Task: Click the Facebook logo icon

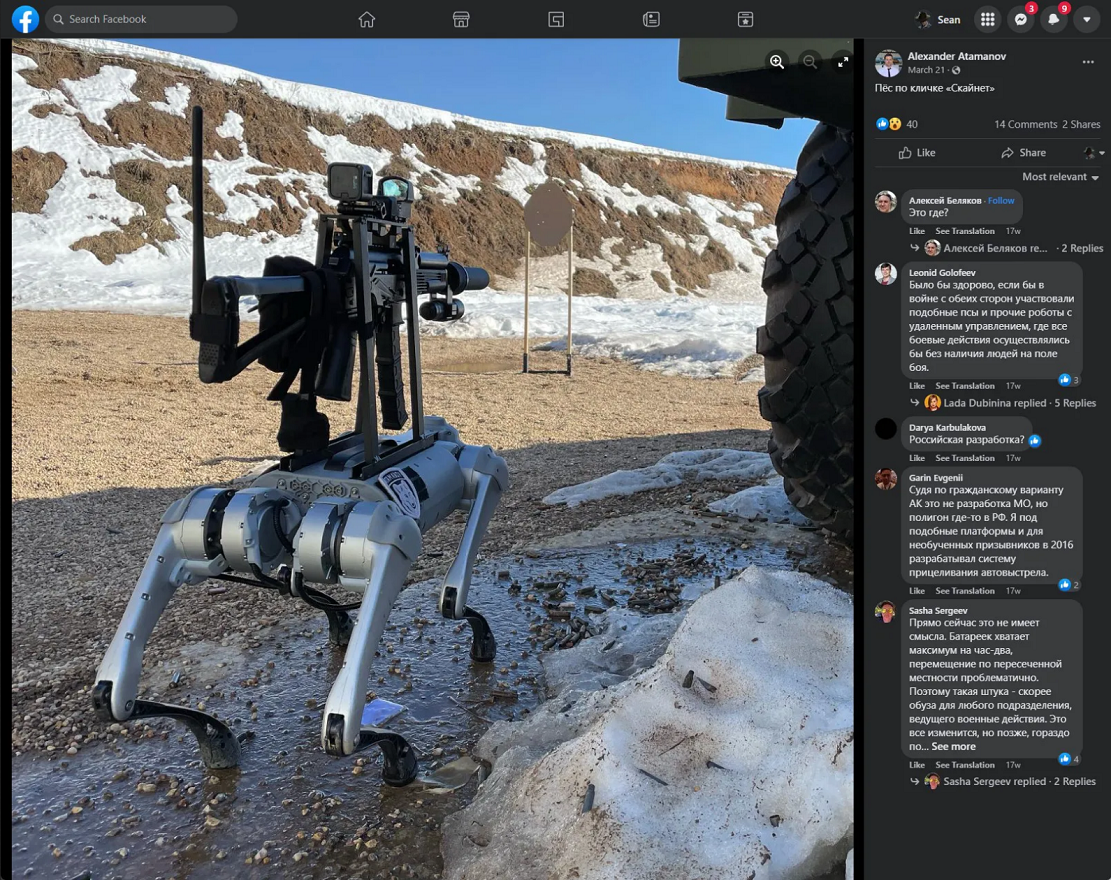Action: coord(25,19)
